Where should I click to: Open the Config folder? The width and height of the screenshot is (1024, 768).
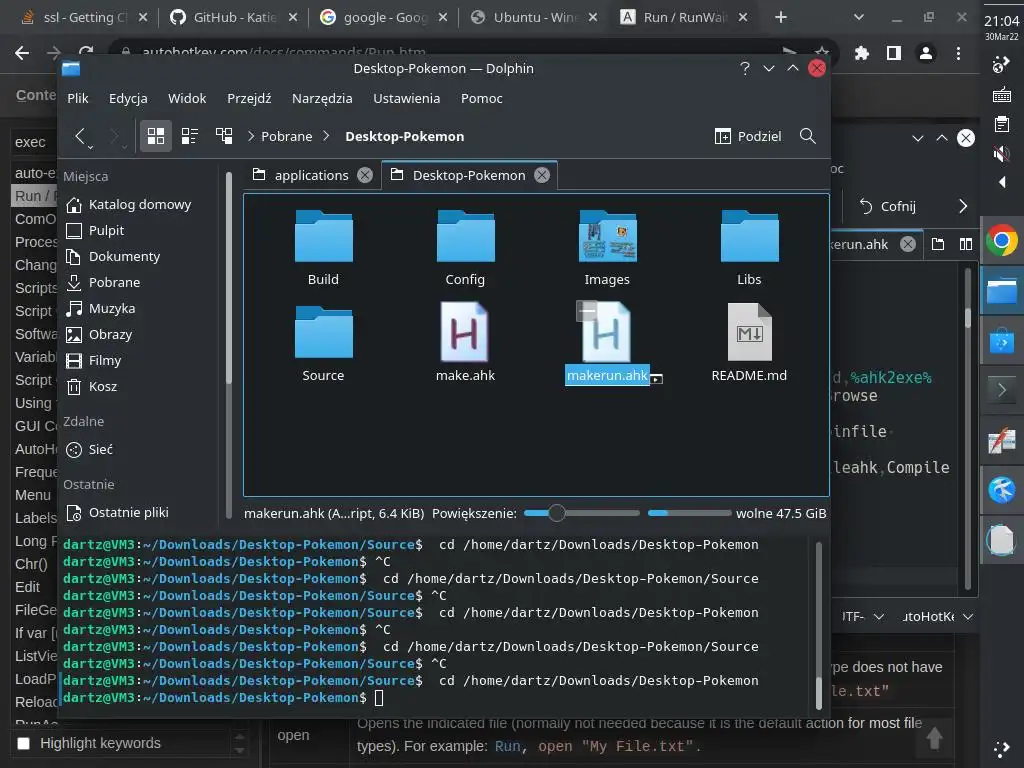click(x=465, y=248)
